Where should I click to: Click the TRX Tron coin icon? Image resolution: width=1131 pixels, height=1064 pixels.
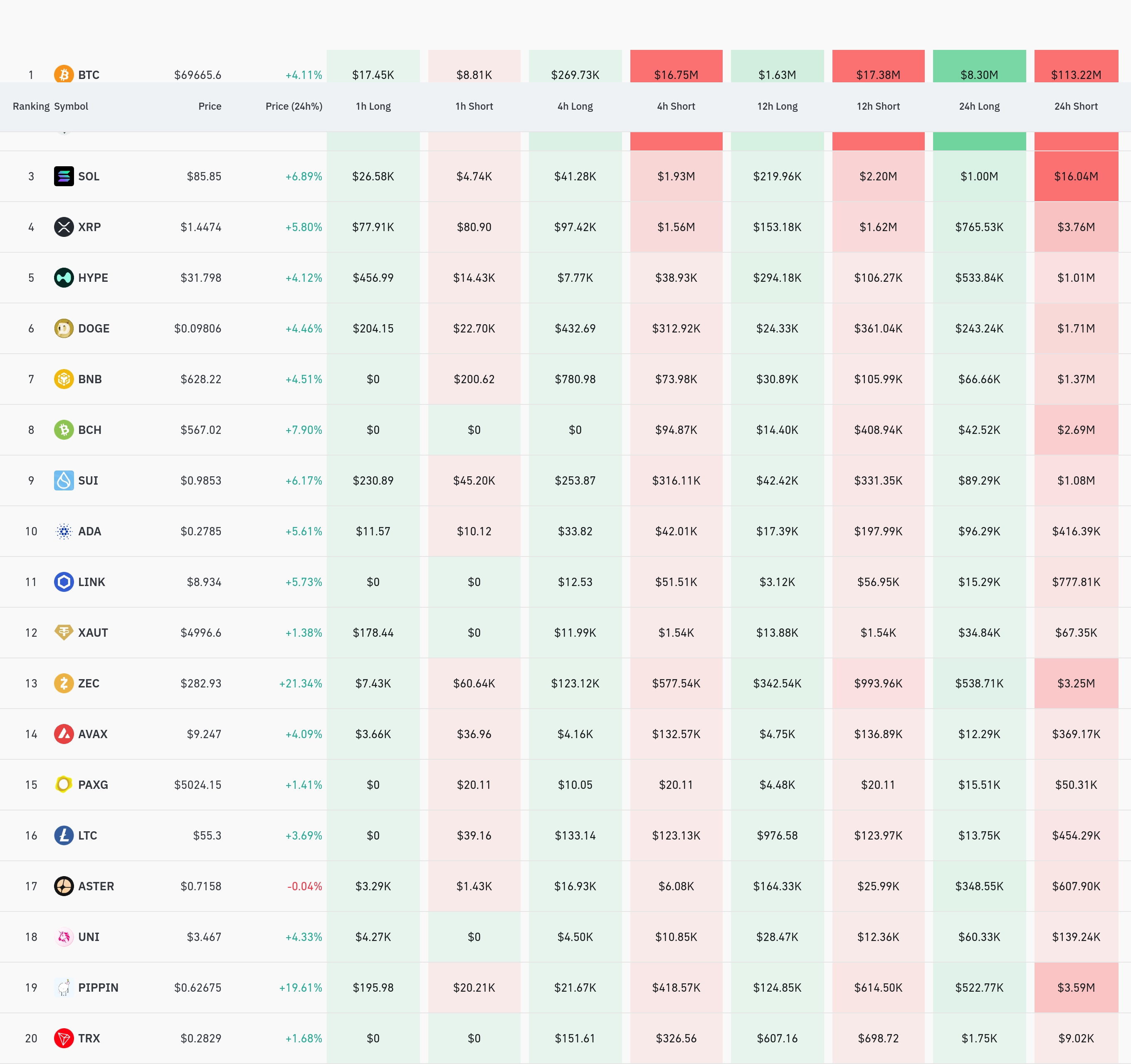(x=64, y=1038)
